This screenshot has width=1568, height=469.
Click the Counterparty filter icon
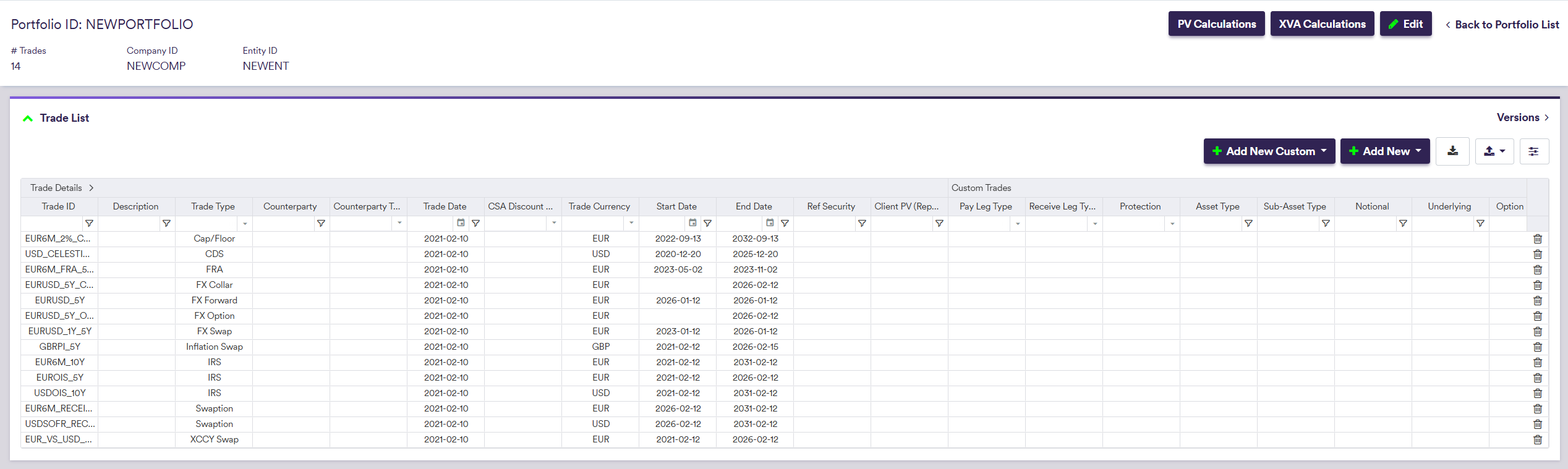[x=321, y=223]
